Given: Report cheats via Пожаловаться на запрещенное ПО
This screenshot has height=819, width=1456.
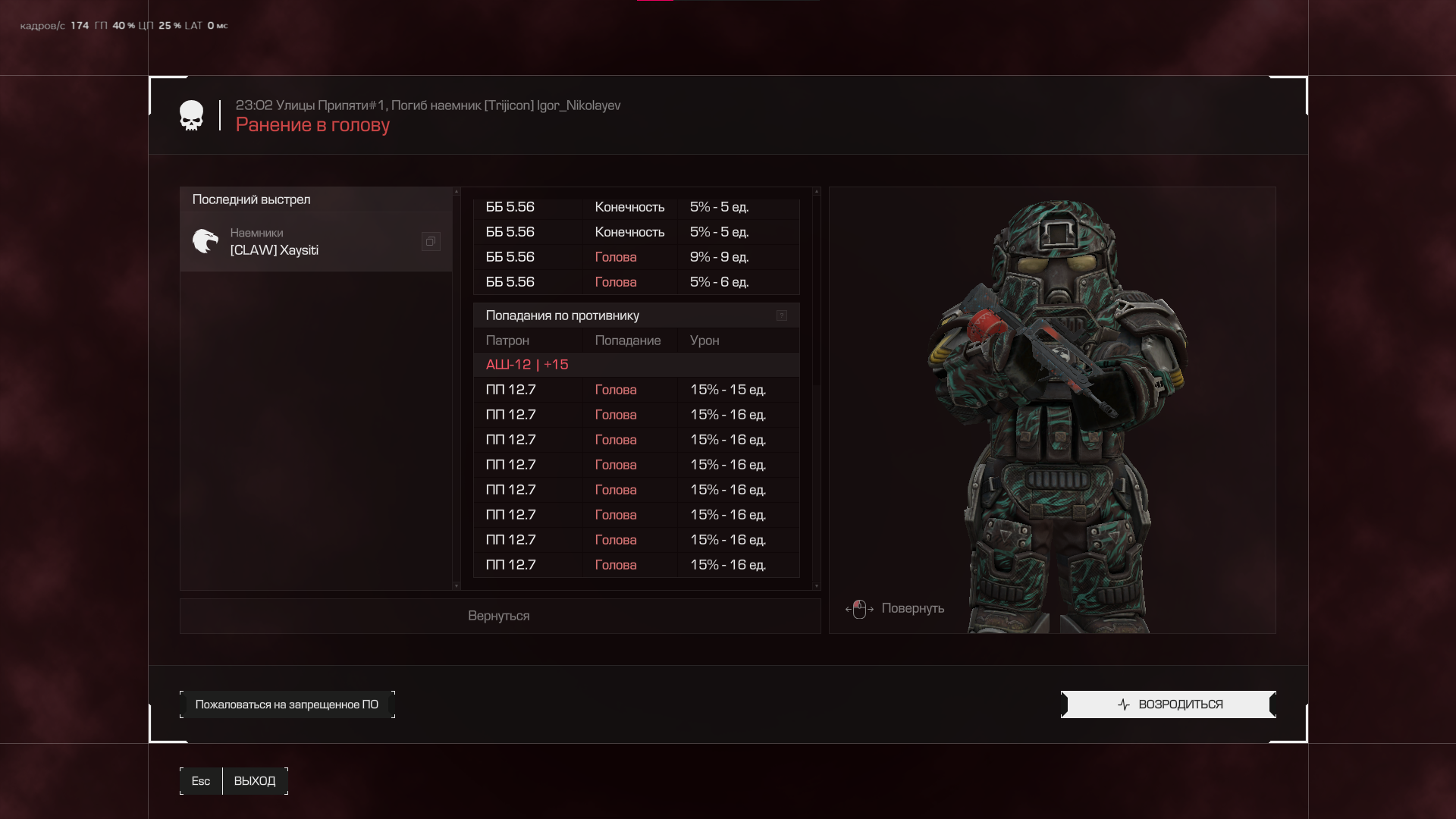Looking at the screenshot, I should (287, 704).
